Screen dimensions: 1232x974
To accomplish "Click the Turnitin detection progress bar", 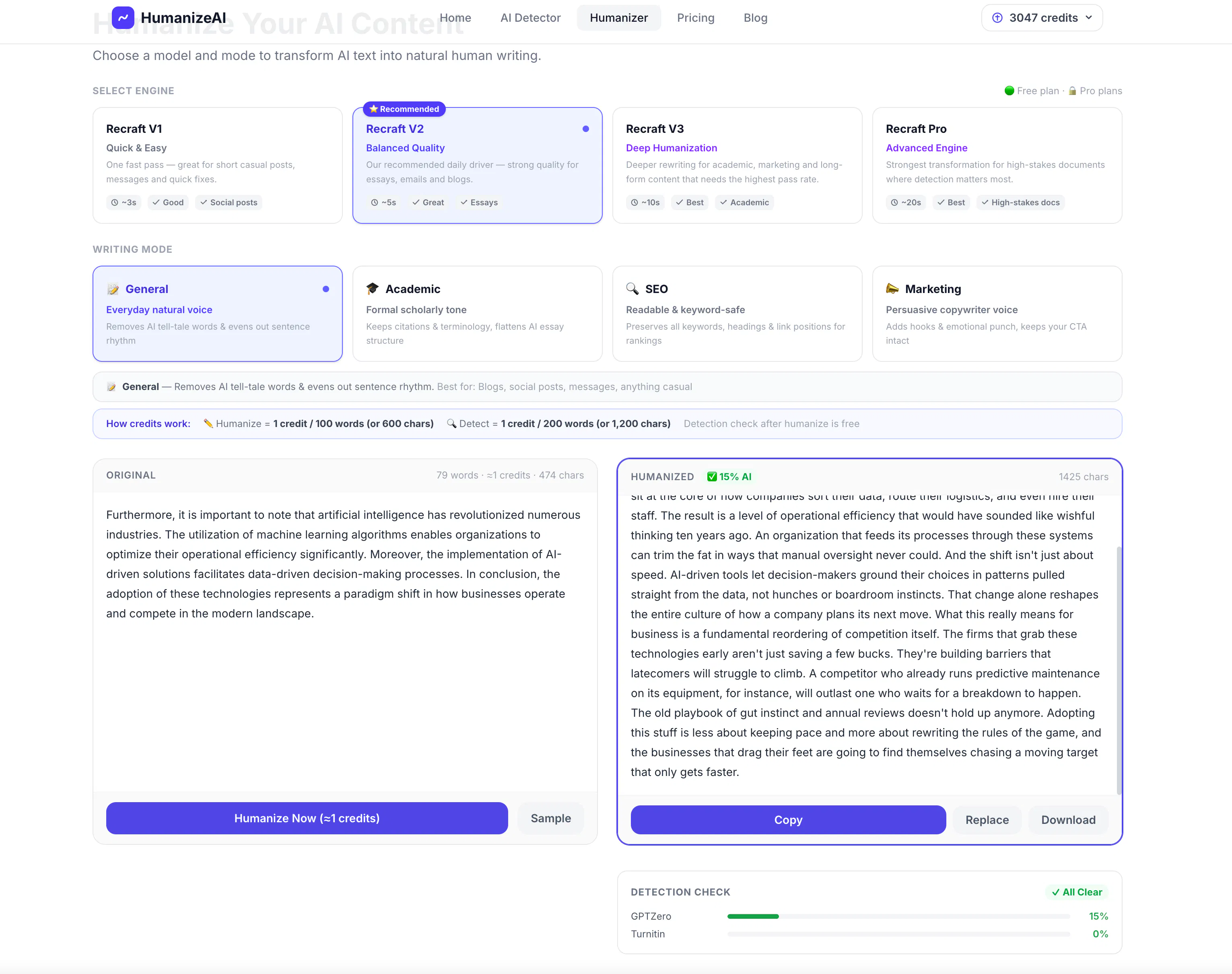I will [898, 934].
